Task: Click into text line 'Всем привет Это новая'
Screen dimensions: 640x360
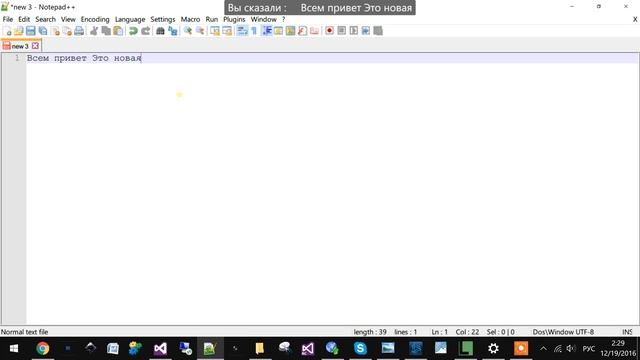Action: pyautogui.click(x=84, y=58)
